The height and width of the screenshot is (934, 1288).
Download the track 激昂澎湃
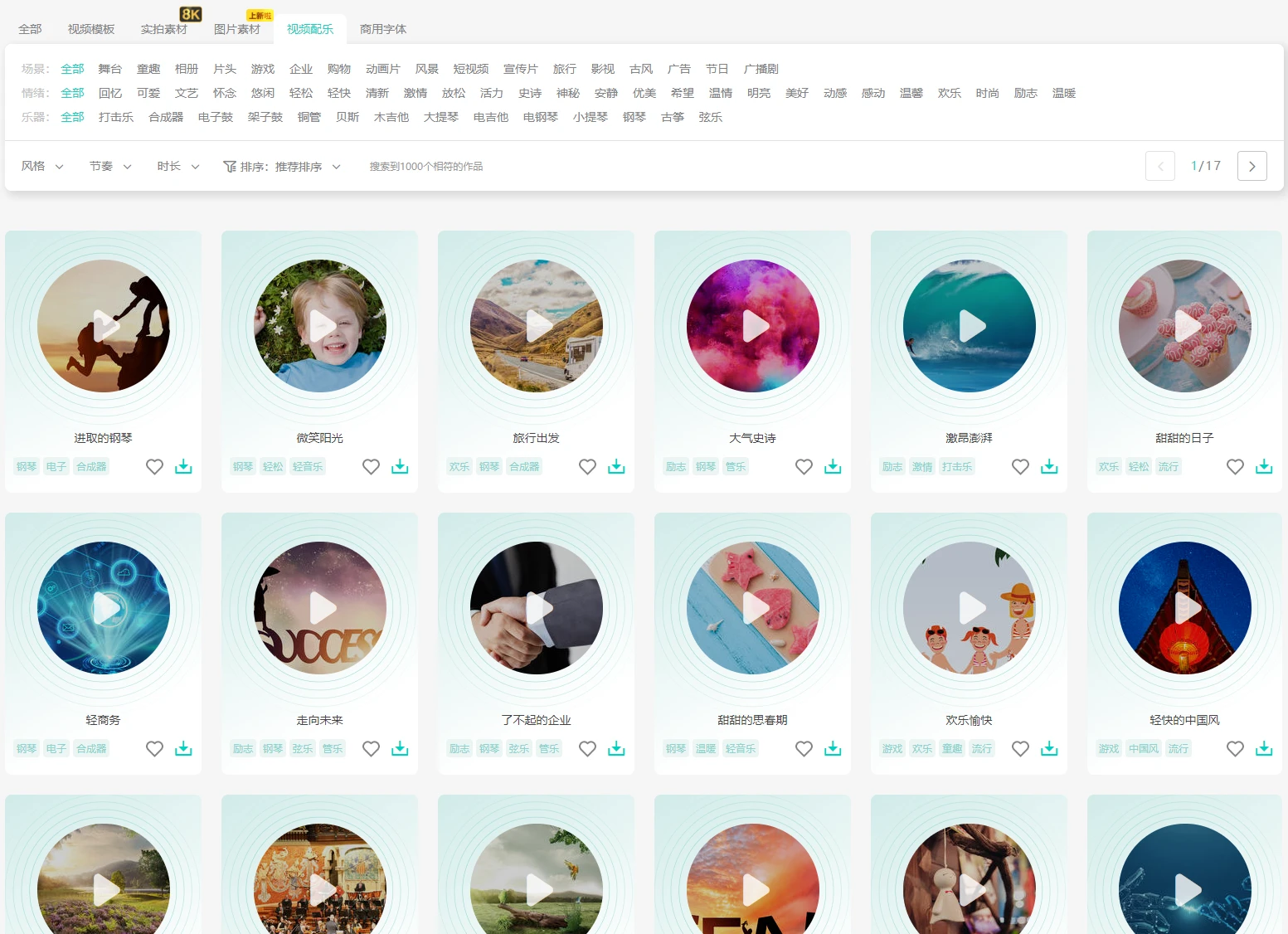1049,467
